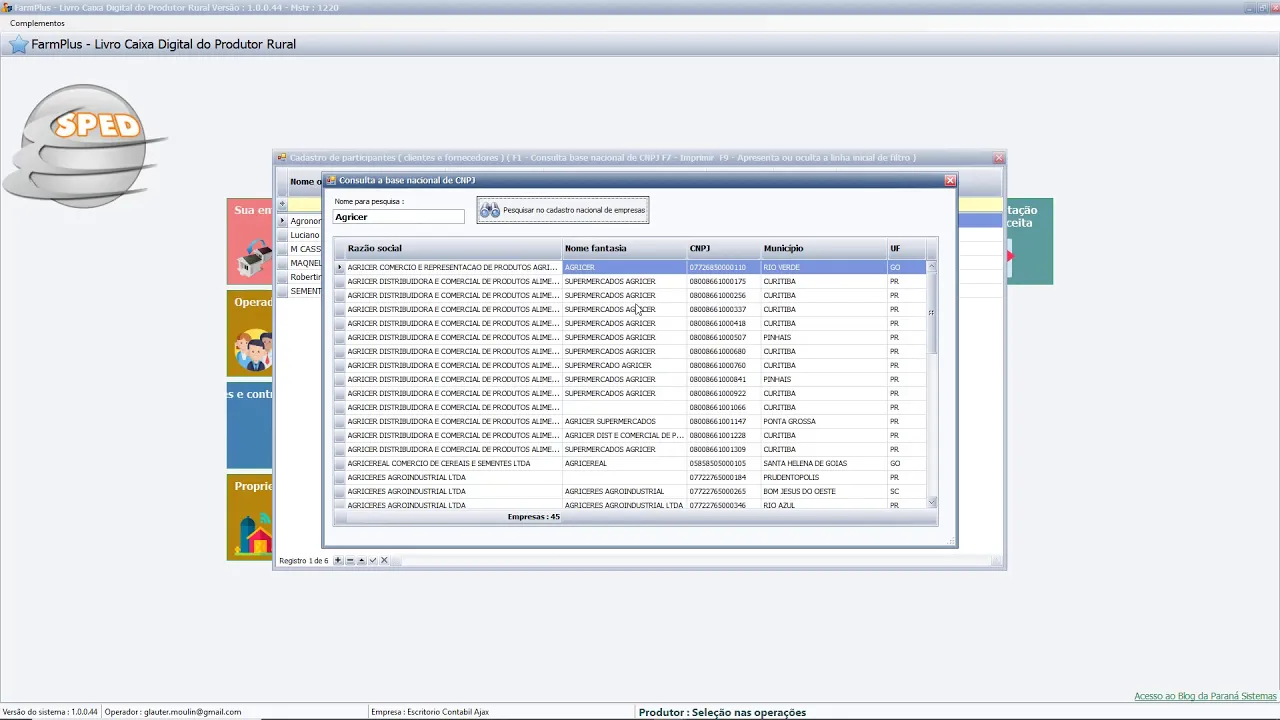Click row selector beside 08008661000175 row
This screenshot has height=720, width=1280.
click(340, 281)
